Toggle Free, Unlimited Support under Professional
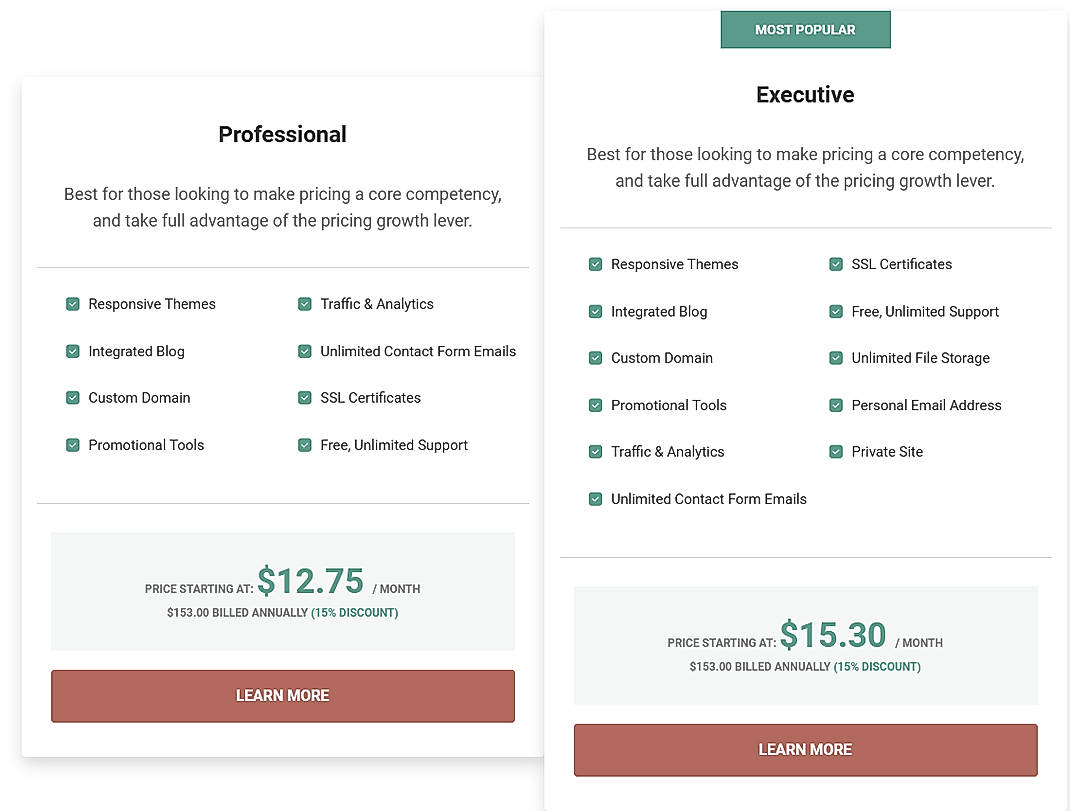The image size is (1070, 811). click(305, 445)
